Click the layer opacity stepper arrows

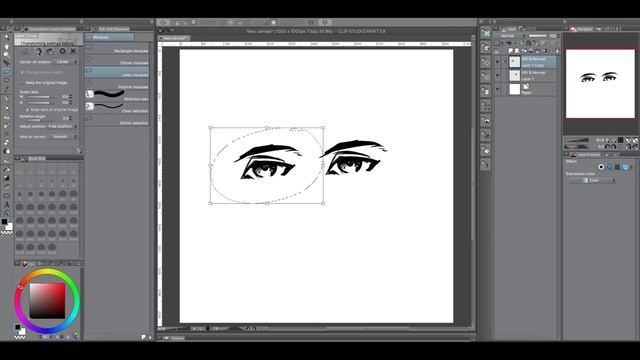pos(558,36)
